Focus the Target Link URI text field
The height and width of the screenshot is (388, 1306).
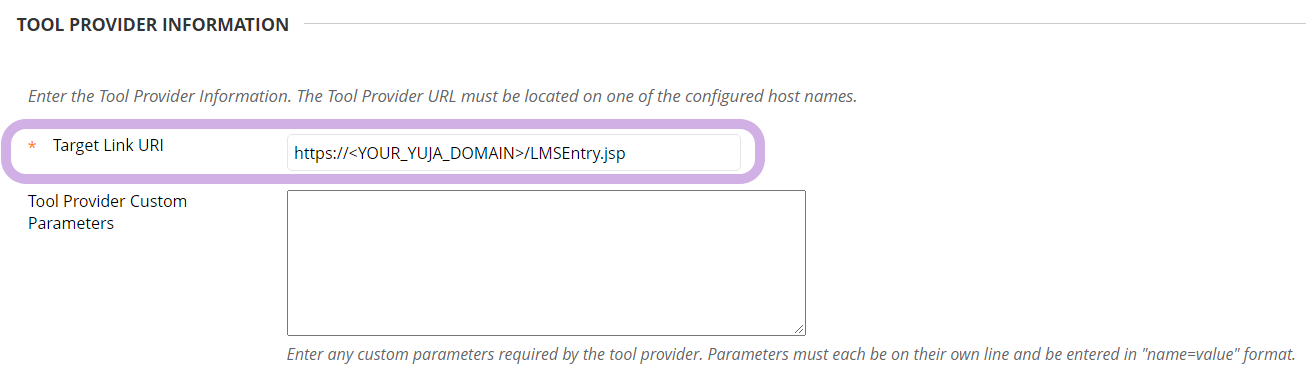point(514,153)
